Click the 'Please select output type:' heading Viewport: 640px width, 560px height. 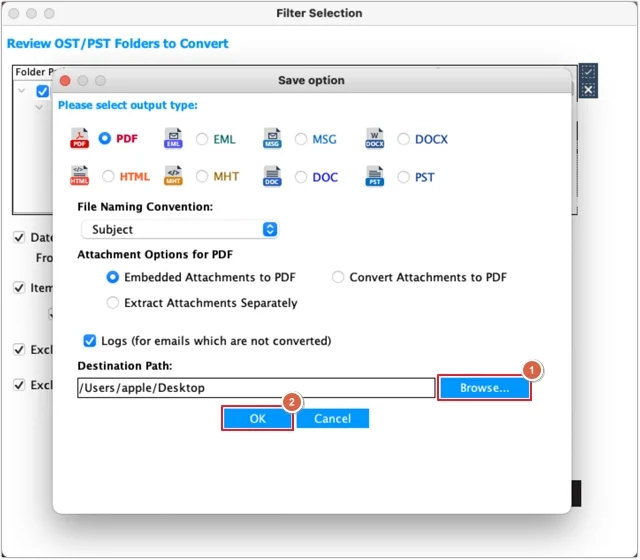(x=128, y=105)
